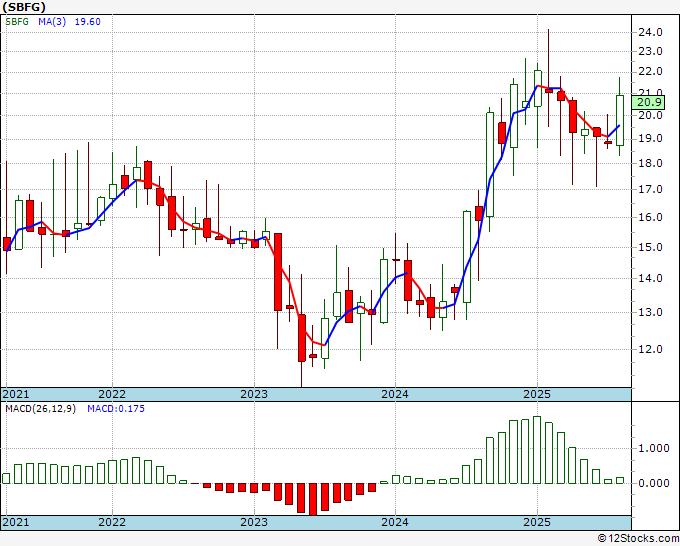Click the highlighted 20.9 current price tag
Viewport: 680px width, 546px height.
(648, 102)
